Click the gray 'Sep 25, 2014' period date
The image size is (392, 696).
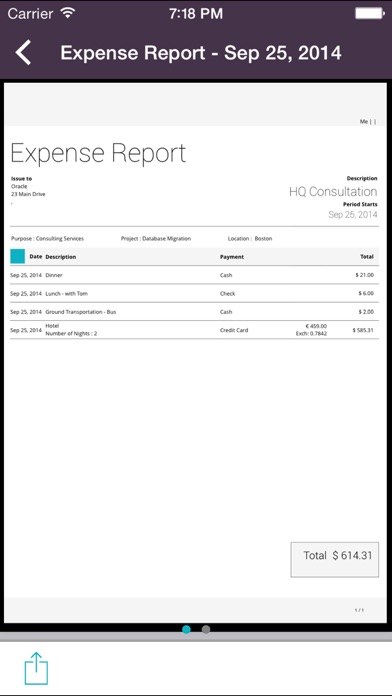coord(353,215)
